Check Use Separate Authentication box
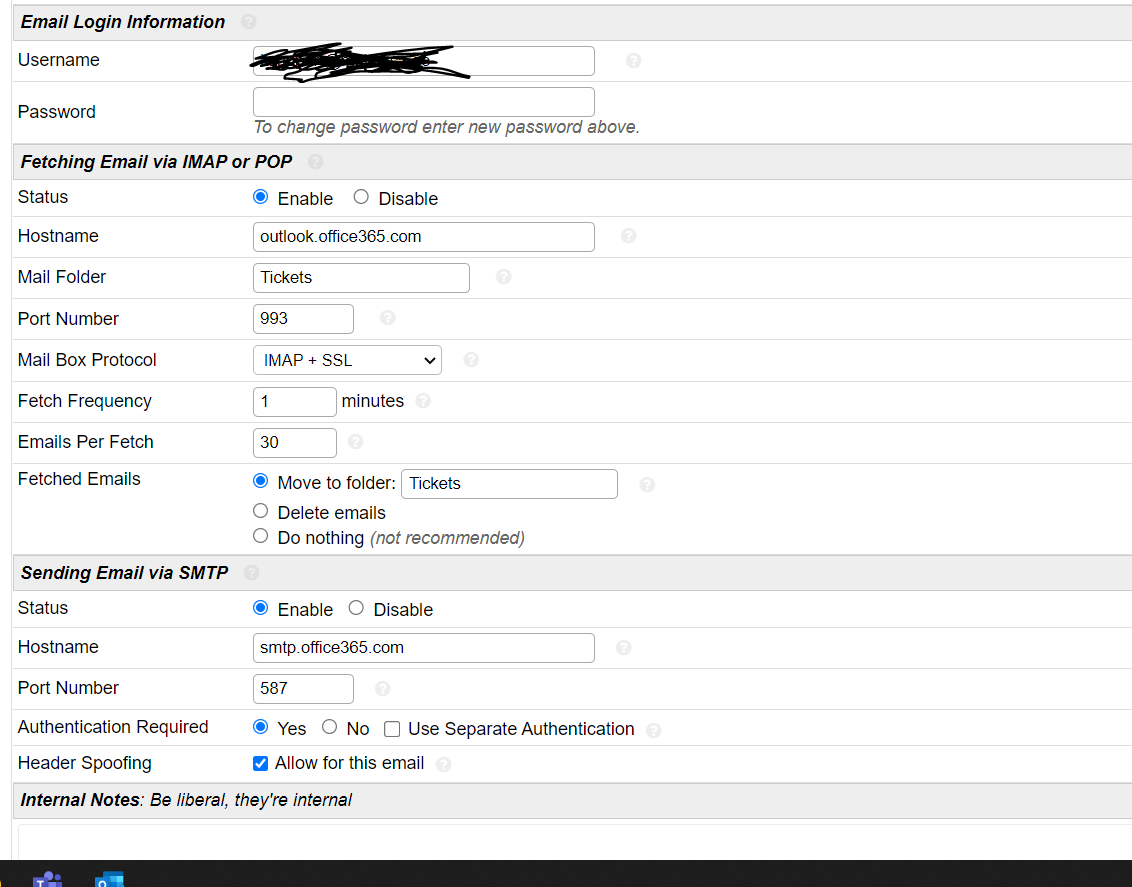 click(392, 729)
